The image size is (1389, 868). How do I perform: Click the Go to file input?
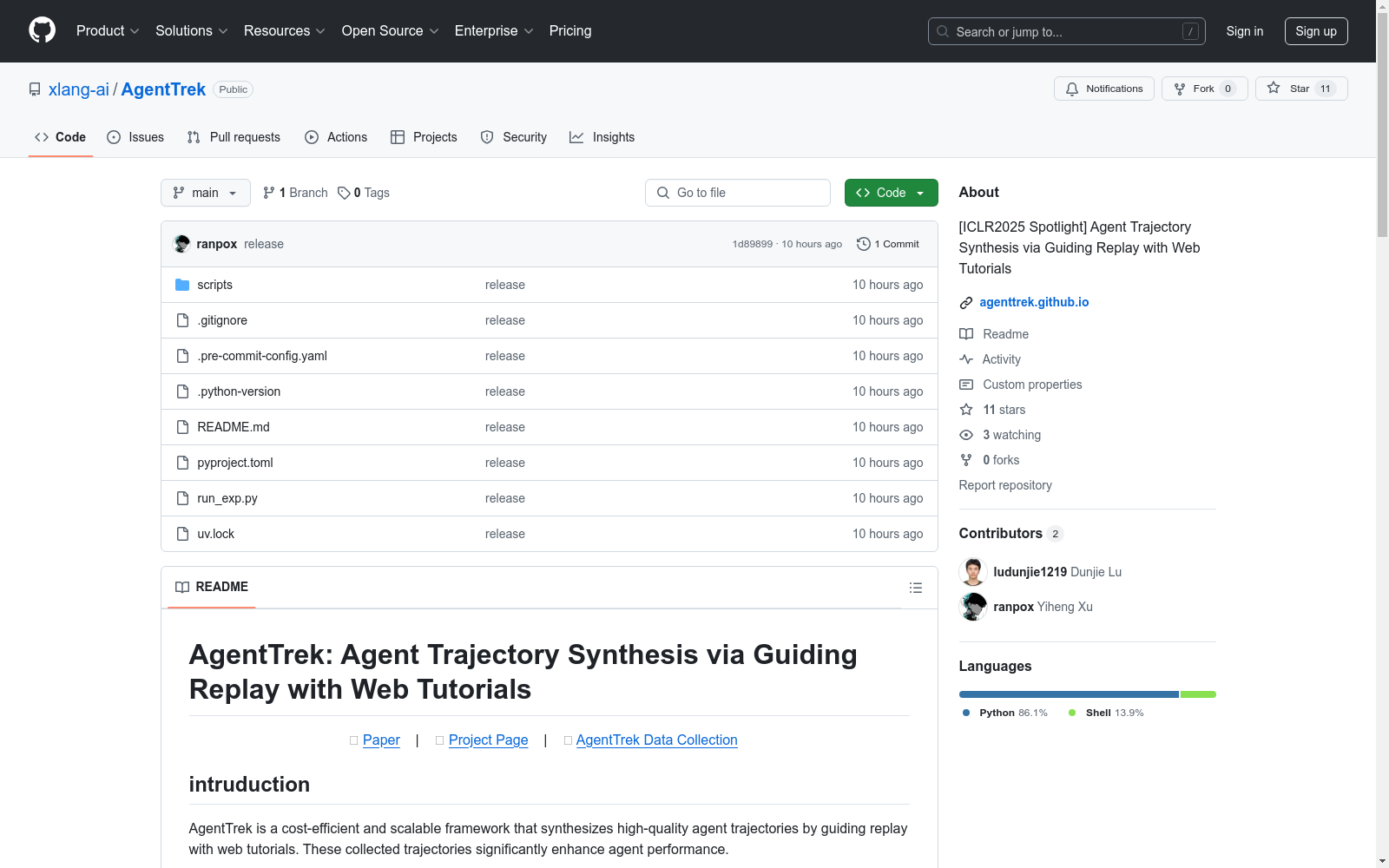[738, 193]
